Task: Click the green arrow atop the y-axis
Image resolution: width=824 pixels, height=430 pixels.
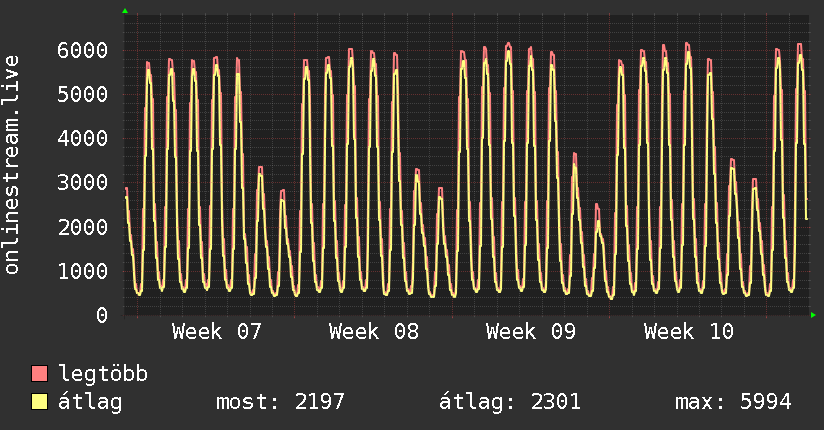Action: pos(125,10)
